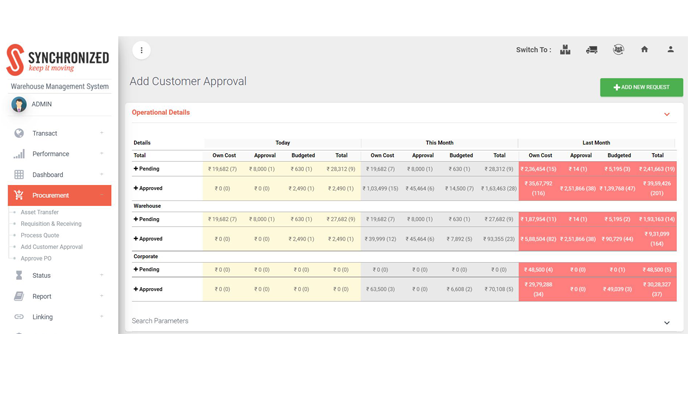Screen dimensions: 689x411
Task: Expand the Report menu
Action: pyautogui.click(x=102, y=296)
